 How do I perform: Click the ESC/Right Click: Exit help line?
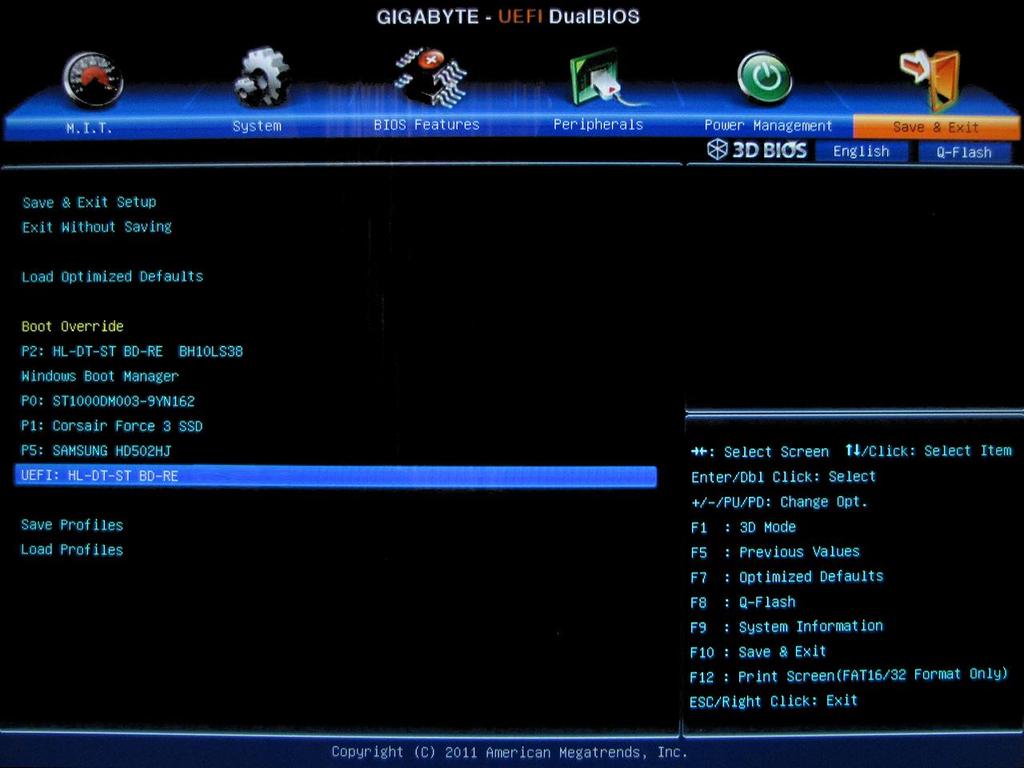coord(774,701)
